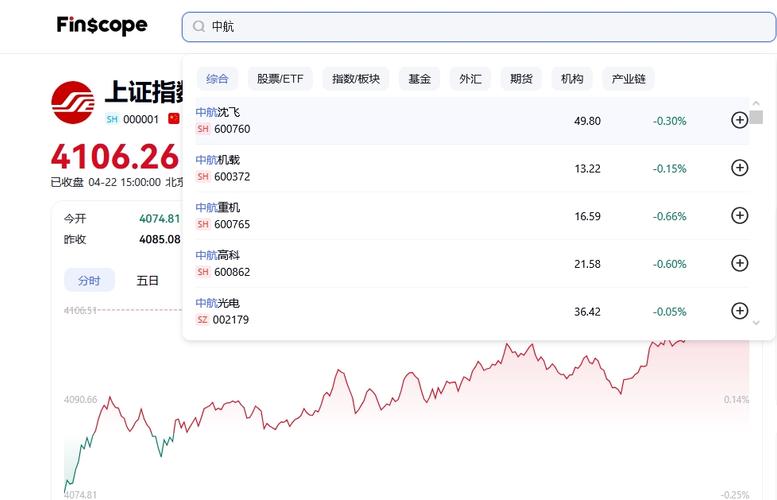
Task: Open the 中航重机 search result
Action: click(472, 216)
